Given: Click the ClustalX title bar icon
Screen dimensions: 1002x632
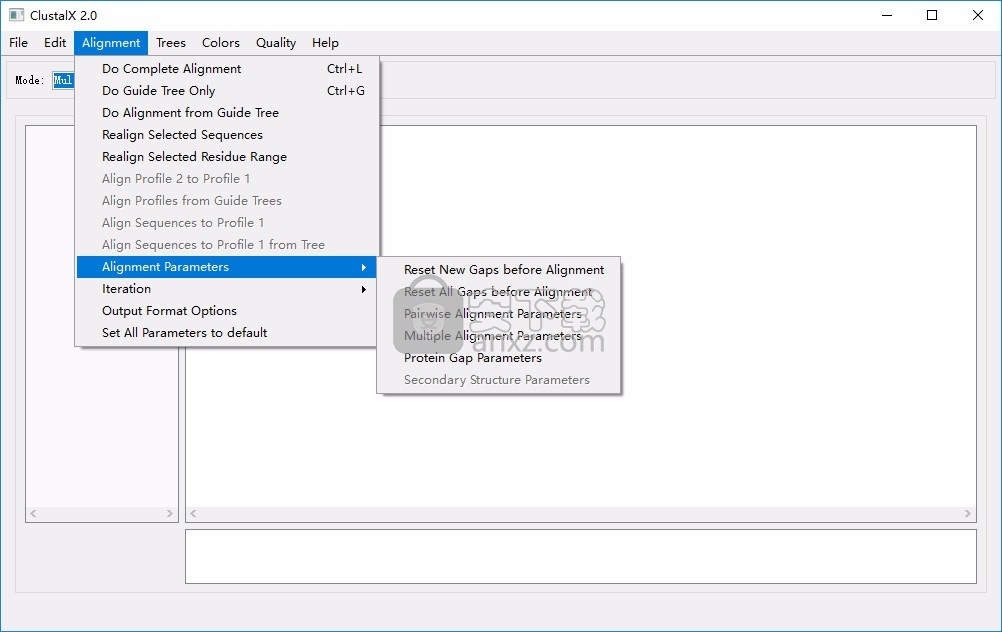Looking at the screenshot, I should pyautogui.click(x=17, y=15).
